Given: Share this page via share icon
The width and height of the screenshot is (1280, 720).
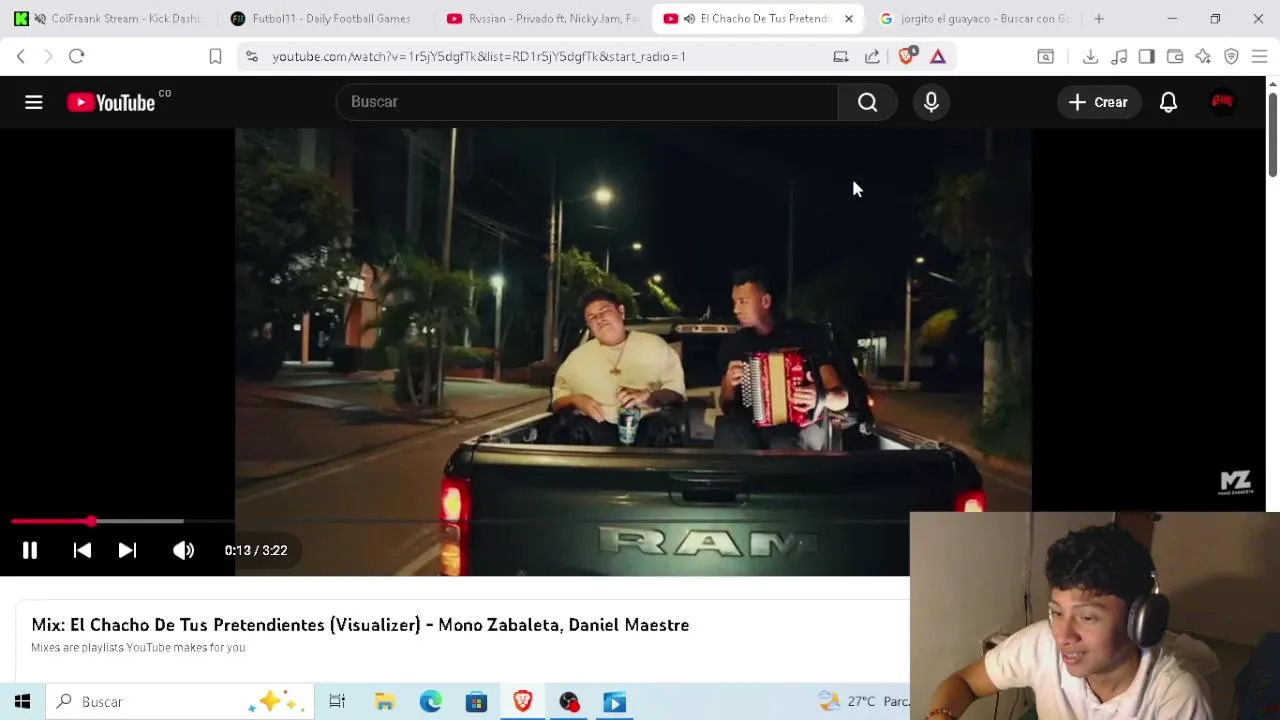Looking at the screenshot, I should [x=872, y=57].
